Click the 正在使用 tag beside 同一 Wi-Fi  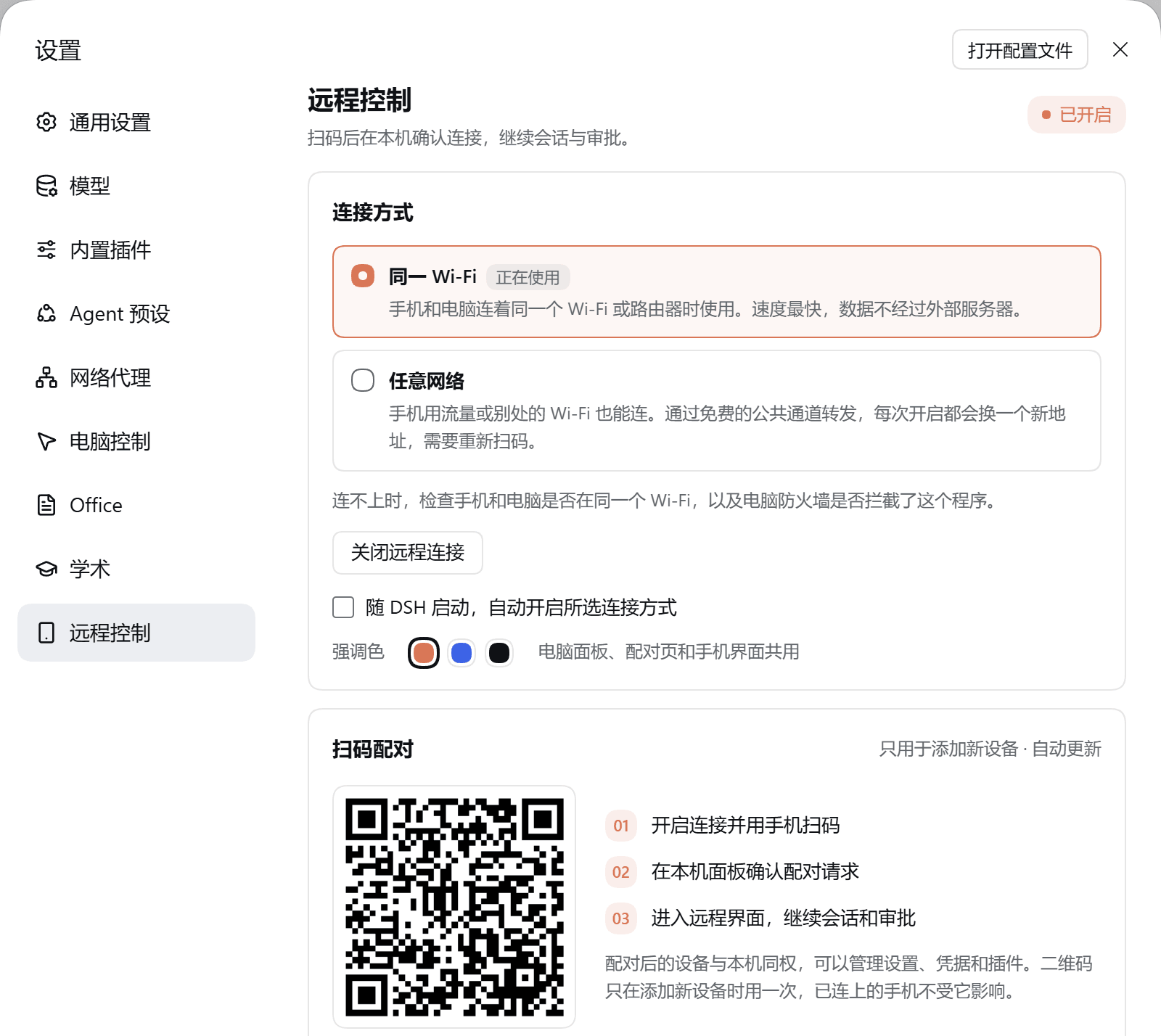pyautogui.click(x=528, y=277)
